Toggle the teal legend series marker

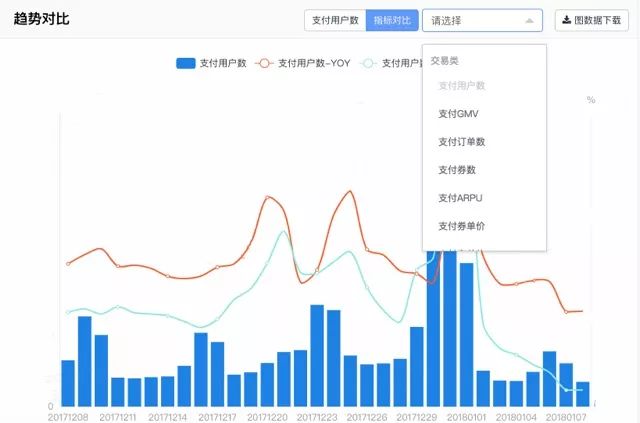(x=368, y=63)
